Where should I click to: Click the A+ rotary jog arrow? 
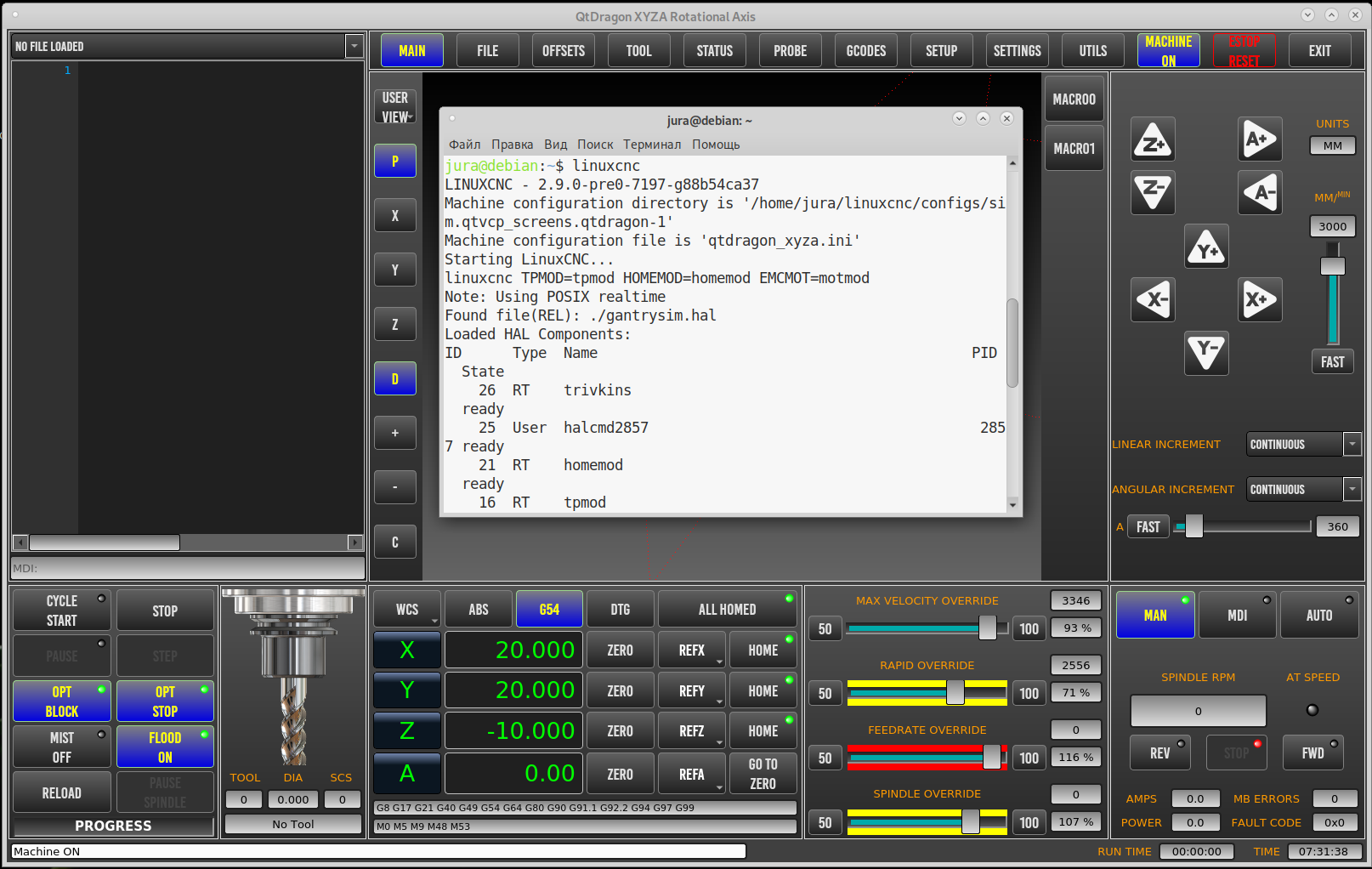[1260, 139]
